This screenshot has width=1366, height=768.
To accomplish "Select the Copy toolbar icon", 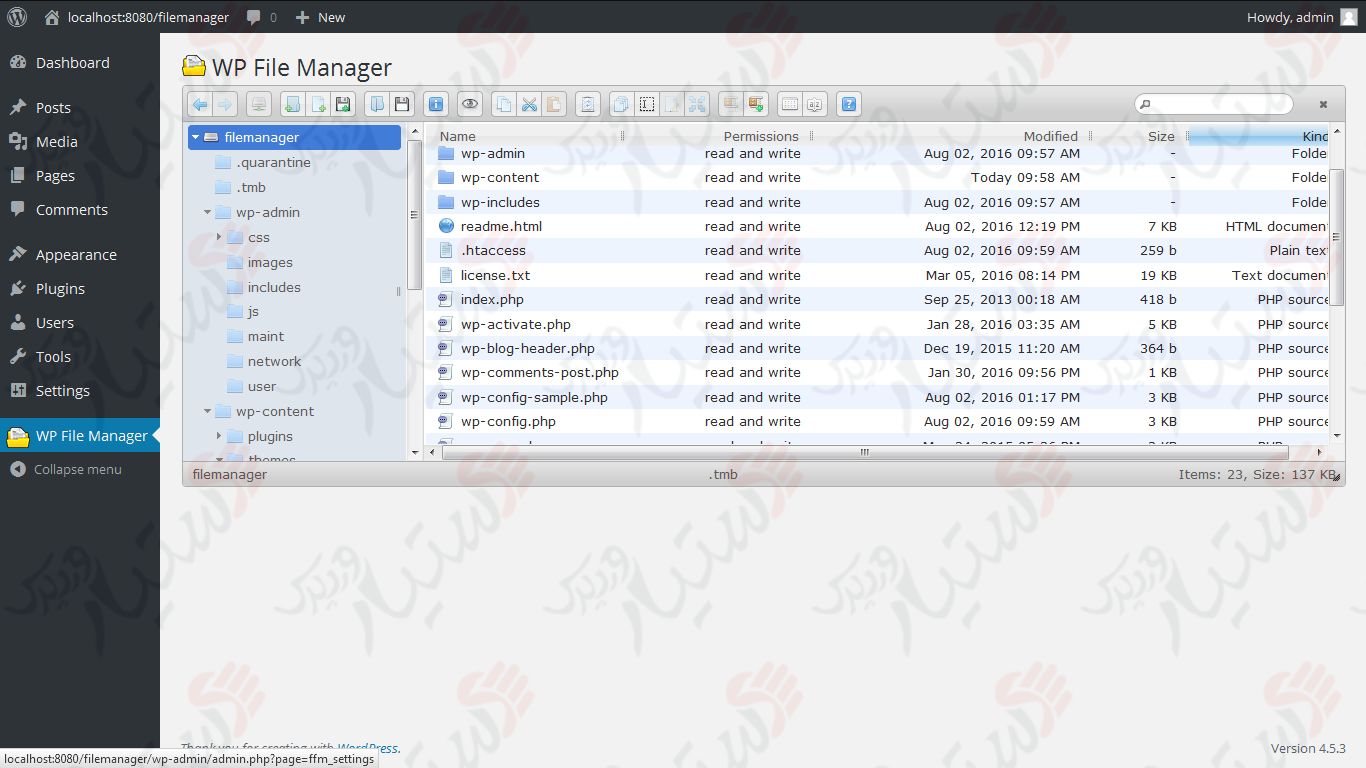I will (503, 103).
